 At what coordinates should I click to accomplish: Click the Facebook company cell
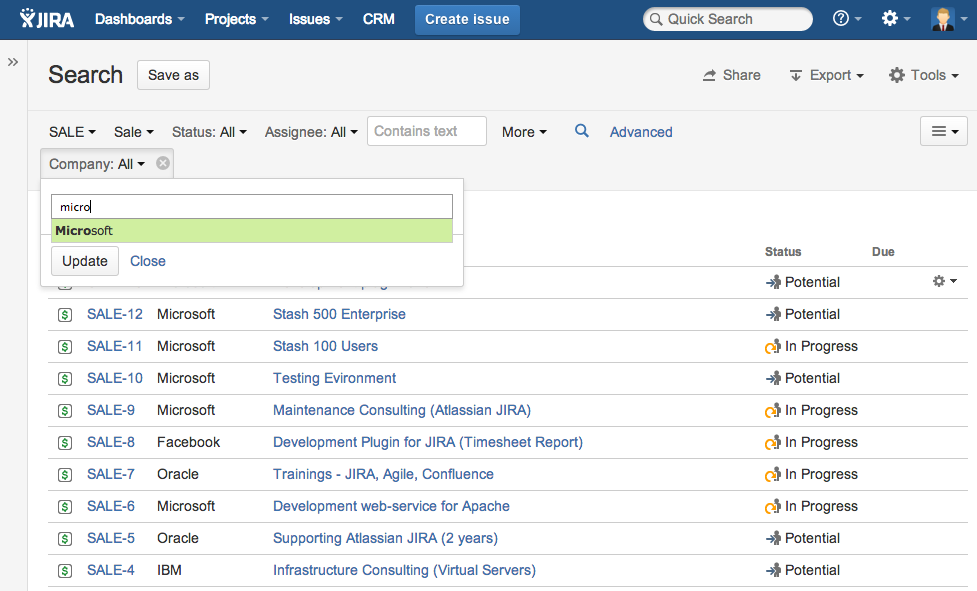coord(188,442)
